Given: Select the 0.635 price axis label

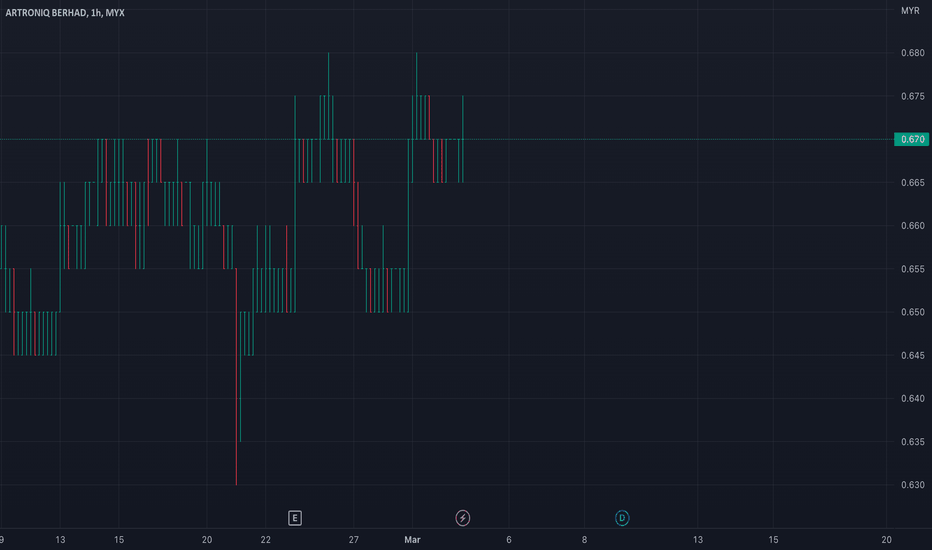Looking at the screenshot, I should point(912,442).
